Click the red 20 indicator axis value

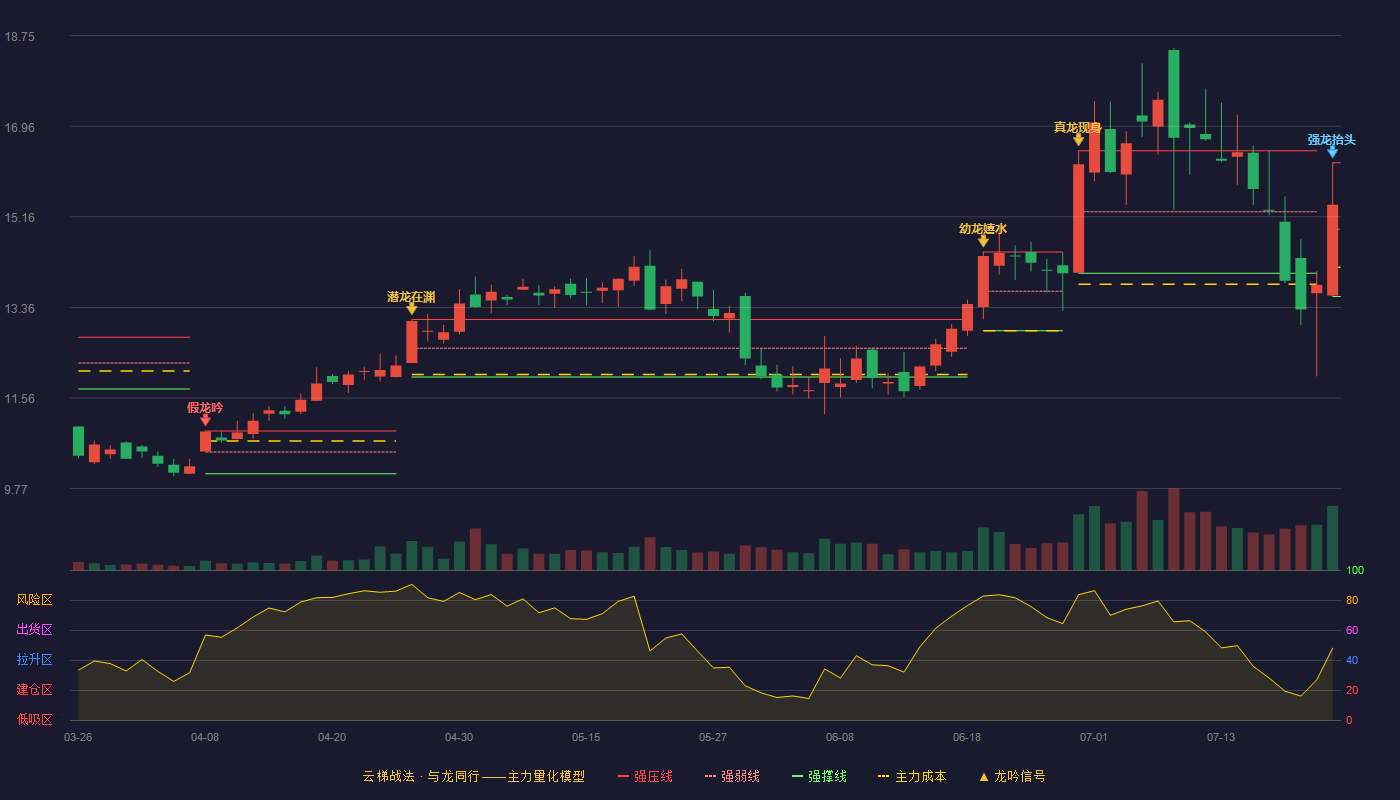[x=1352, y=690]
